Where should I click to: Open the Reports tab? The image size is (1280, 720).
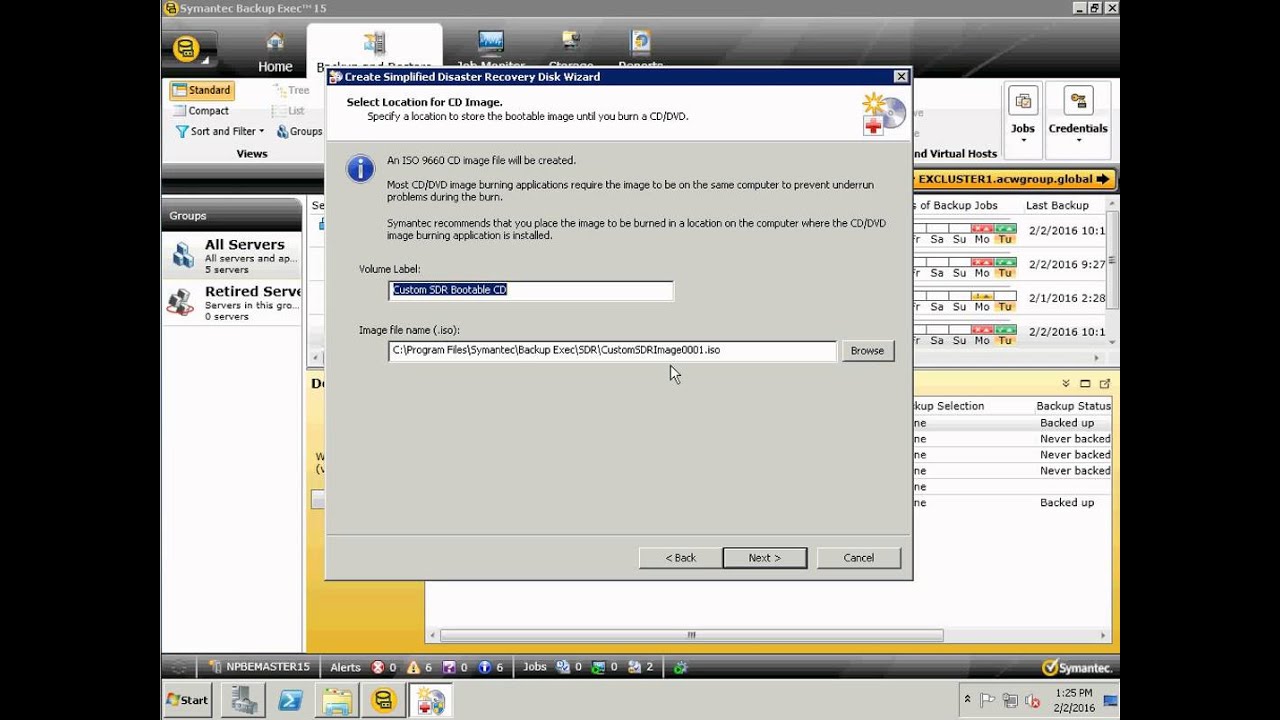(x=641, y=48)
